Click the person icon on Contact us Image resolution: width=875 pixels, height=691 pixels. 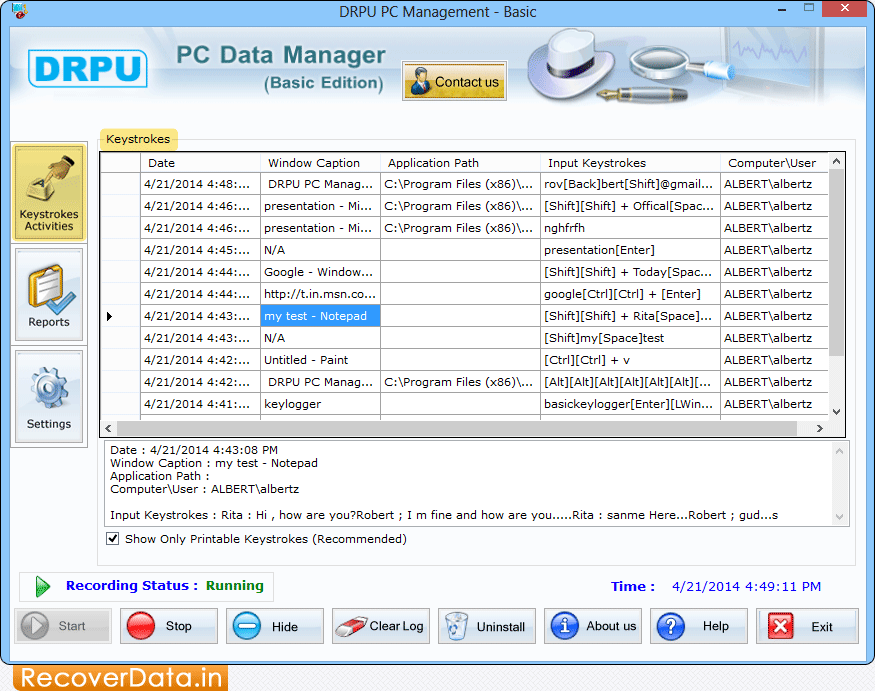point(420,81)
